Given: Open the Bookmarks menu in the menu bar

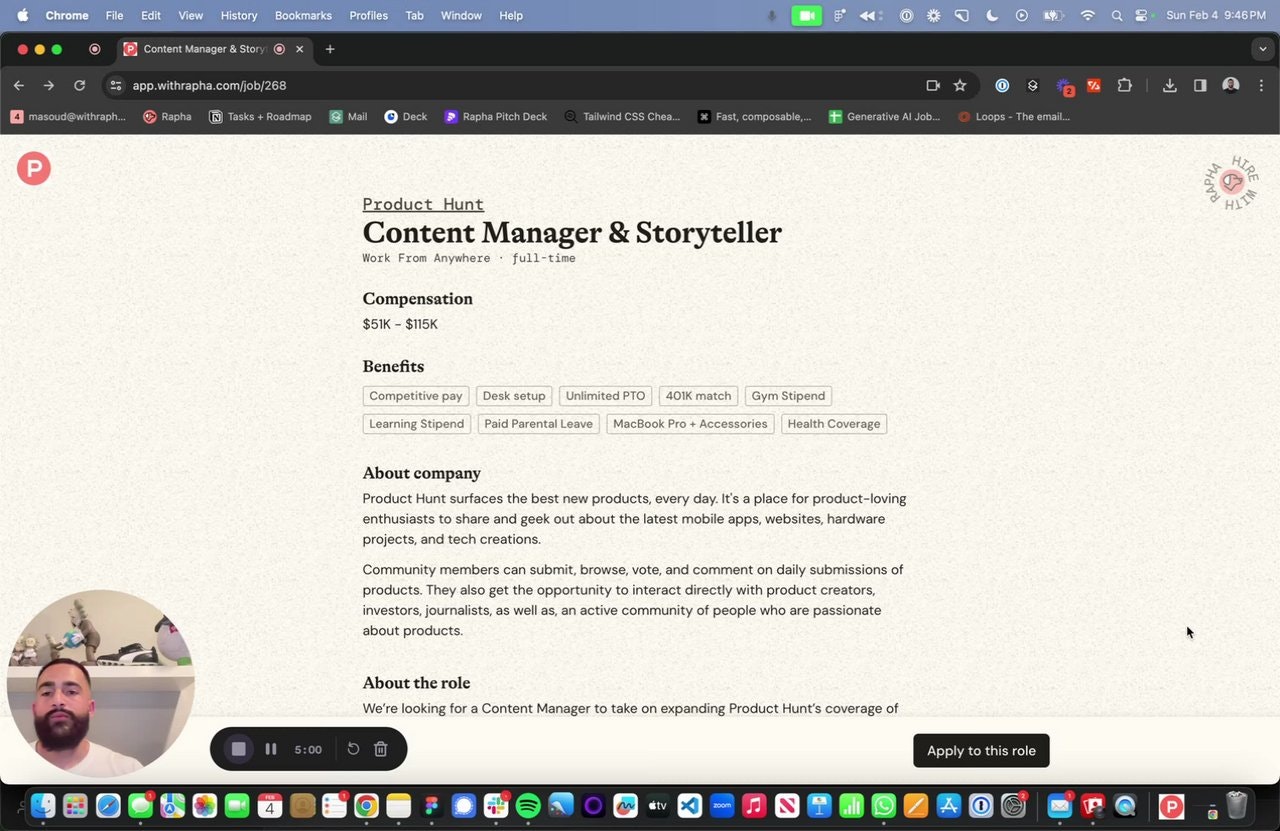Looking at the screenshot, I should pyautogui.click(x=303, y=16).
